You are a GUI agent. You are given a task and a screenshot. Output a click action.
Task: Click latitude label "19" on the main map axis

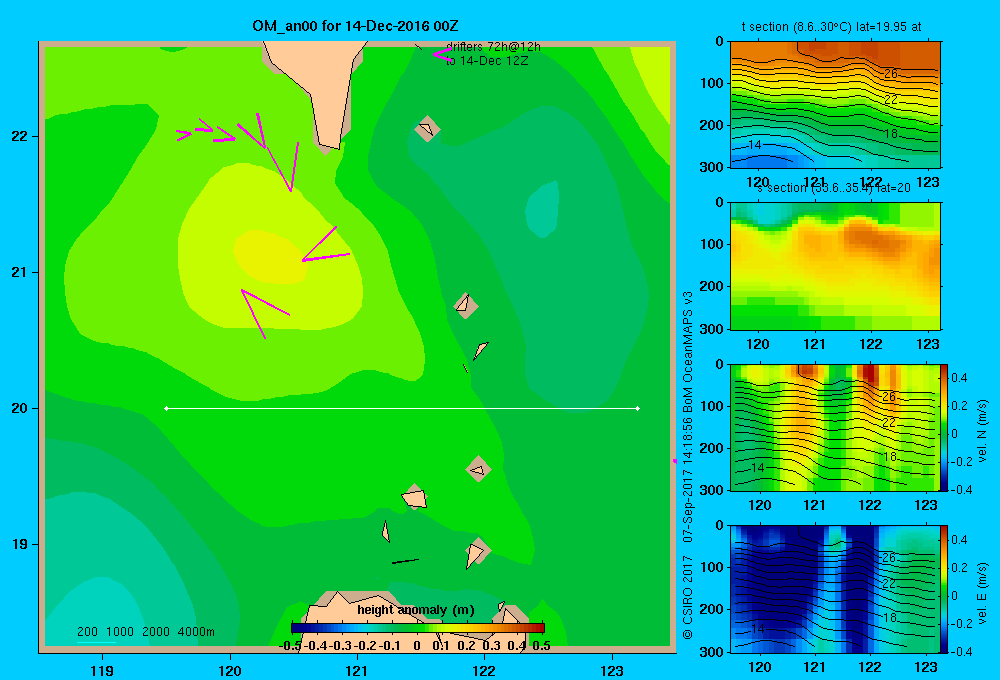(x=20, y=544)
